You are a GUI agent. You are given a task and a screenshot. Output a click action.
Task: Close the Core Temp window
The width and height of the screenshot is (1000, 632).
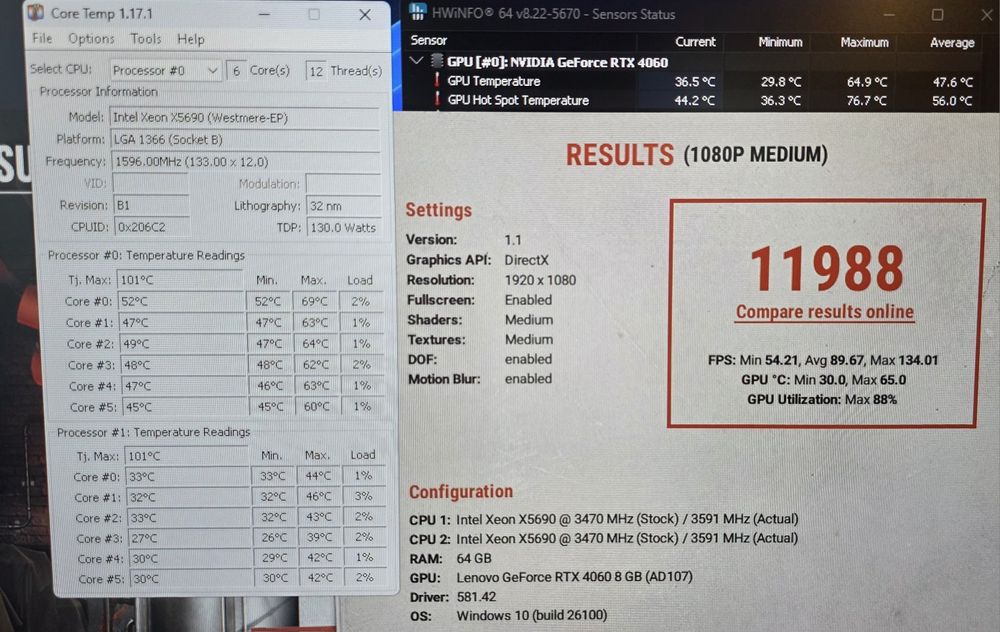[x=365, y=14]
